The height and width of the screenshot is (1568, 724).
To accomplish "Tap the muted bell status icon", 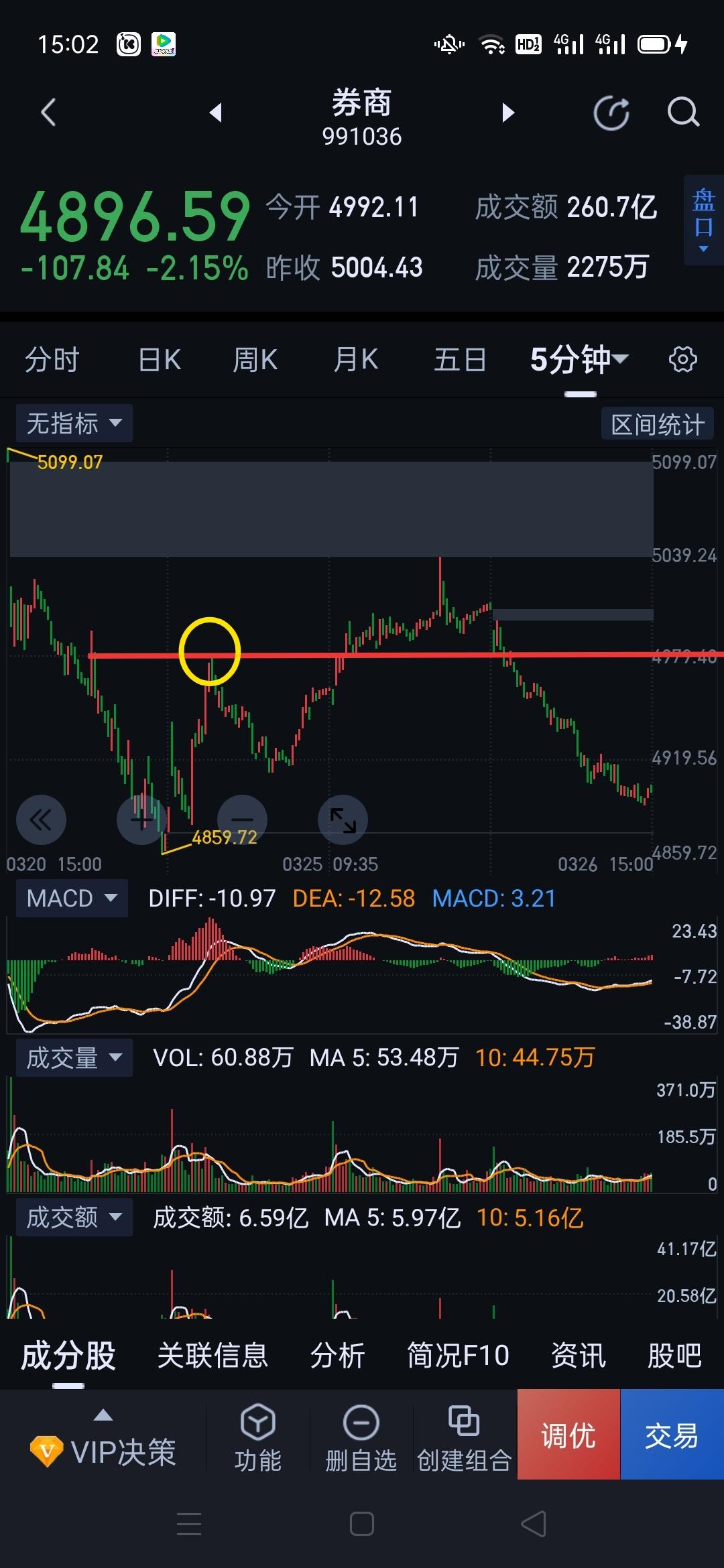I will 449,45.
